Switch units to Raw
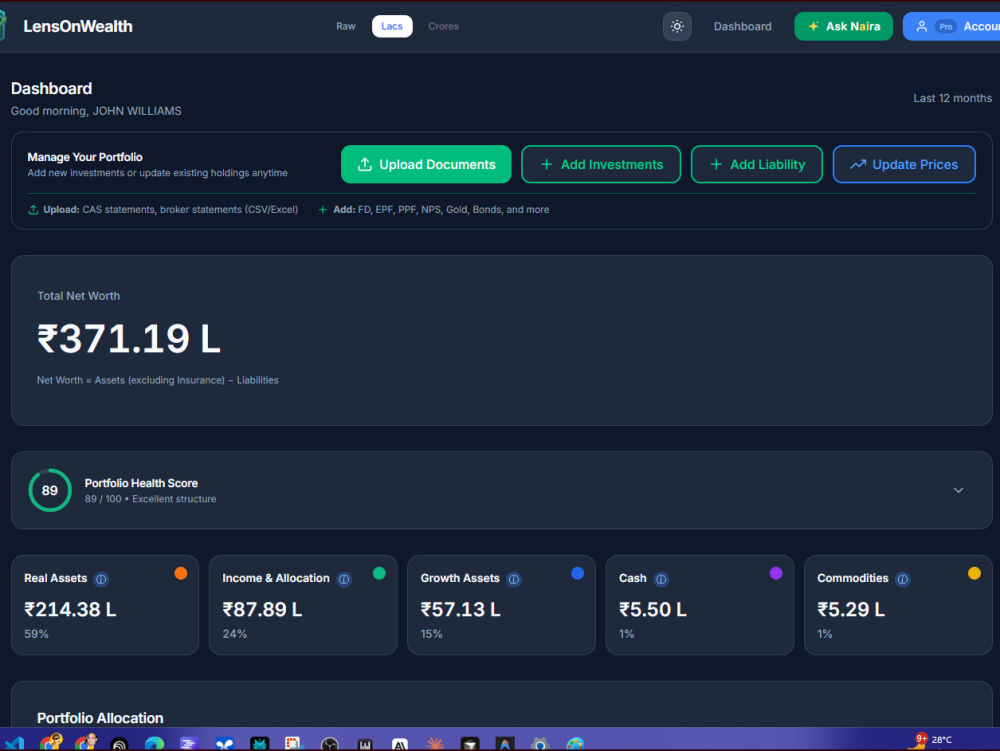This screenshot has width=1000, height=751. [346, 26]
